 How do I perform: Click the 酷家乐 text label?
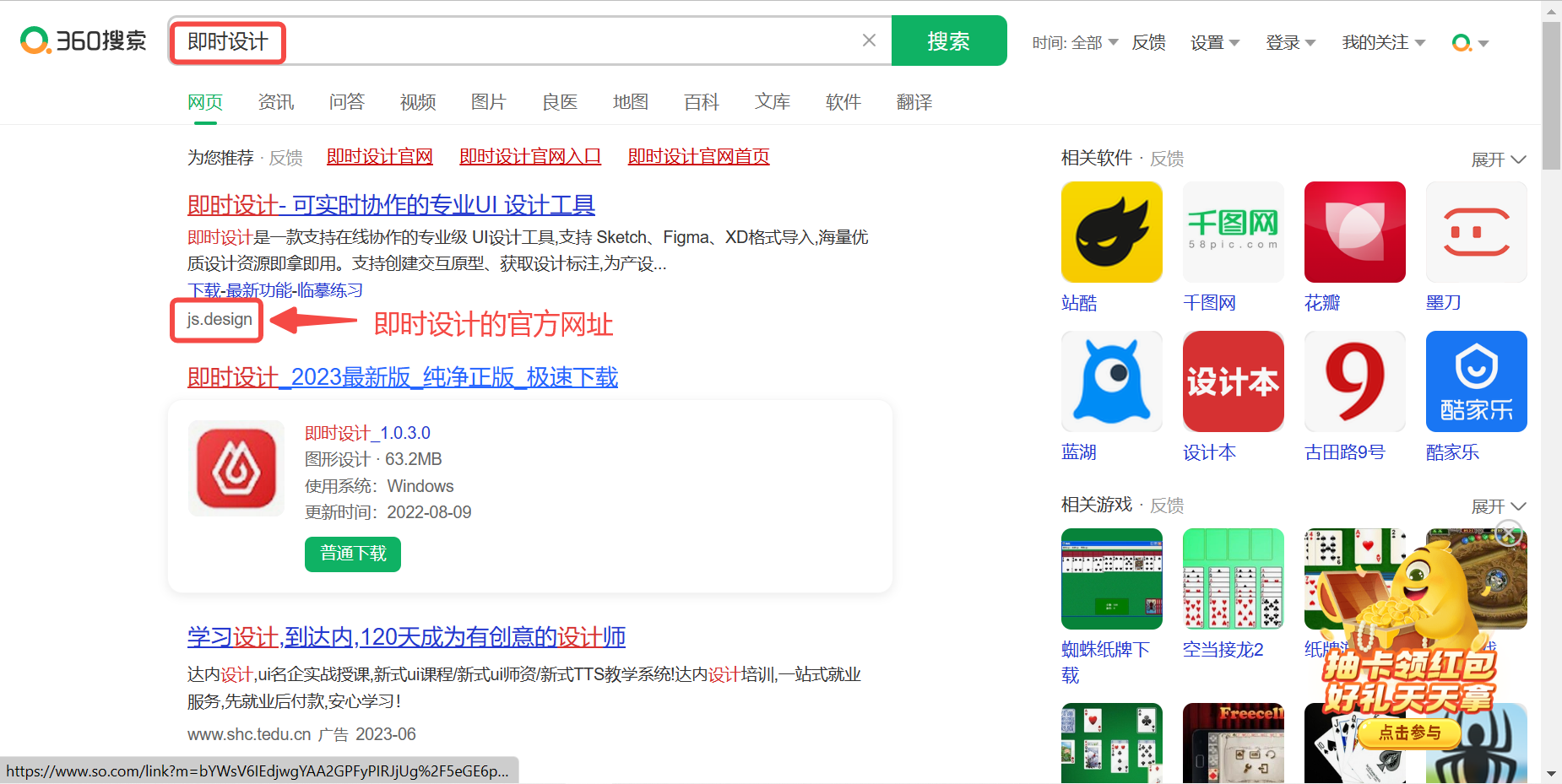point(1452,452)
